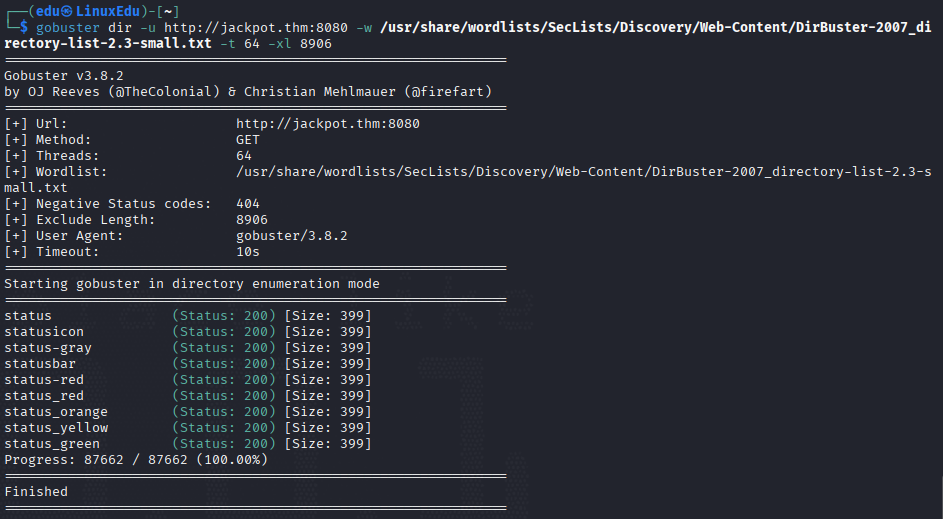Click the Method value GET

(248, 140)
